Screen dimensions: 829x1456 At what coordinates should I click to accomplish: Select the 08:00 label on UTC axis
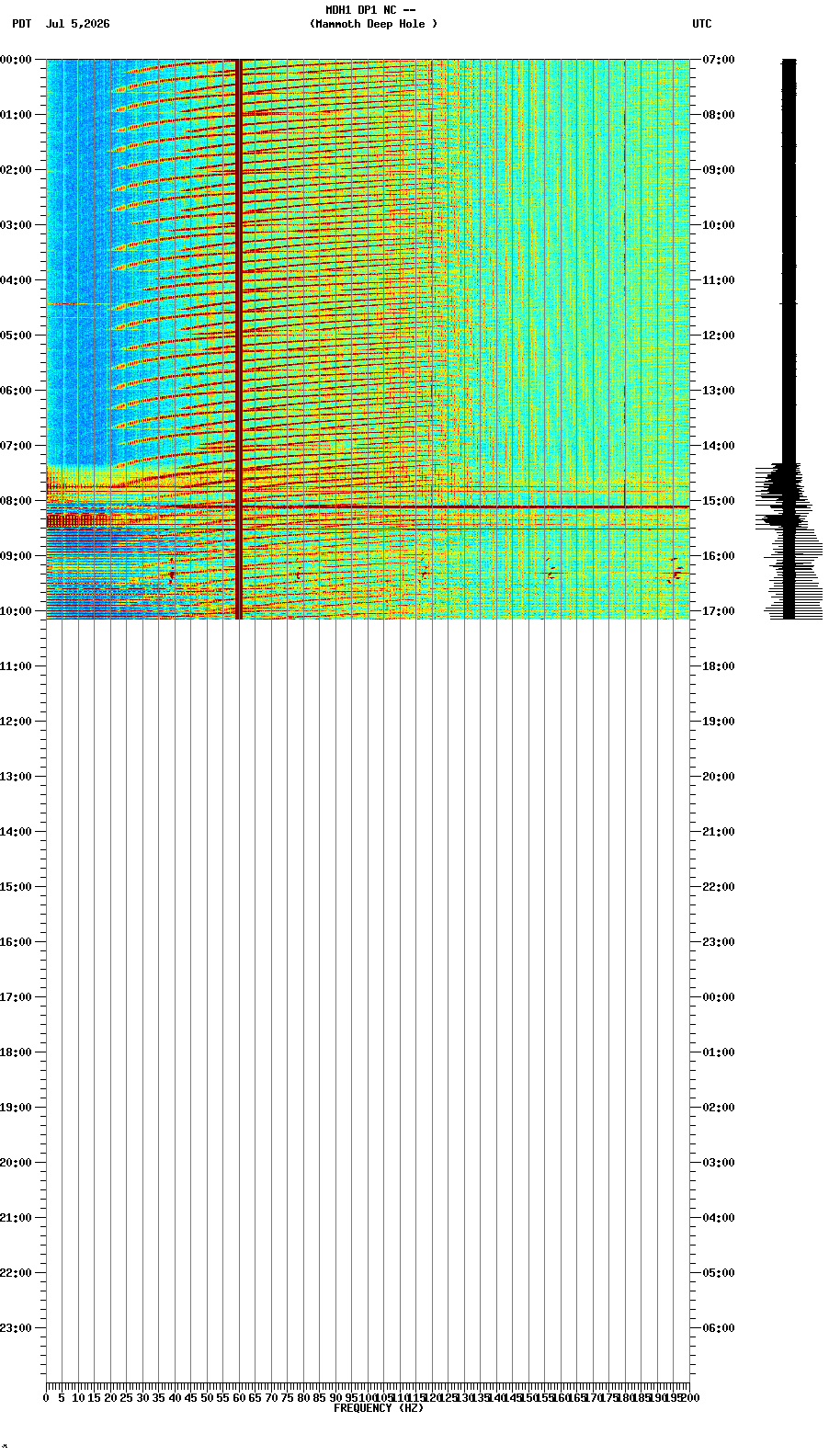click(719, 114)
